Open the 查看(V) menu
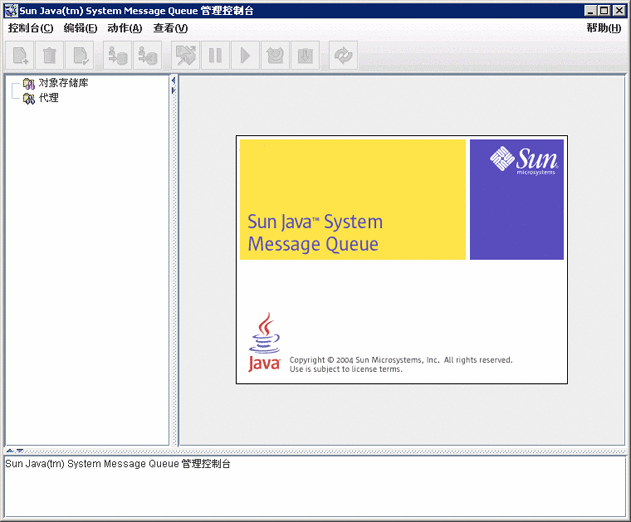Image resolution: width=631 pixels, height=522 pixels. coord(170,28)
